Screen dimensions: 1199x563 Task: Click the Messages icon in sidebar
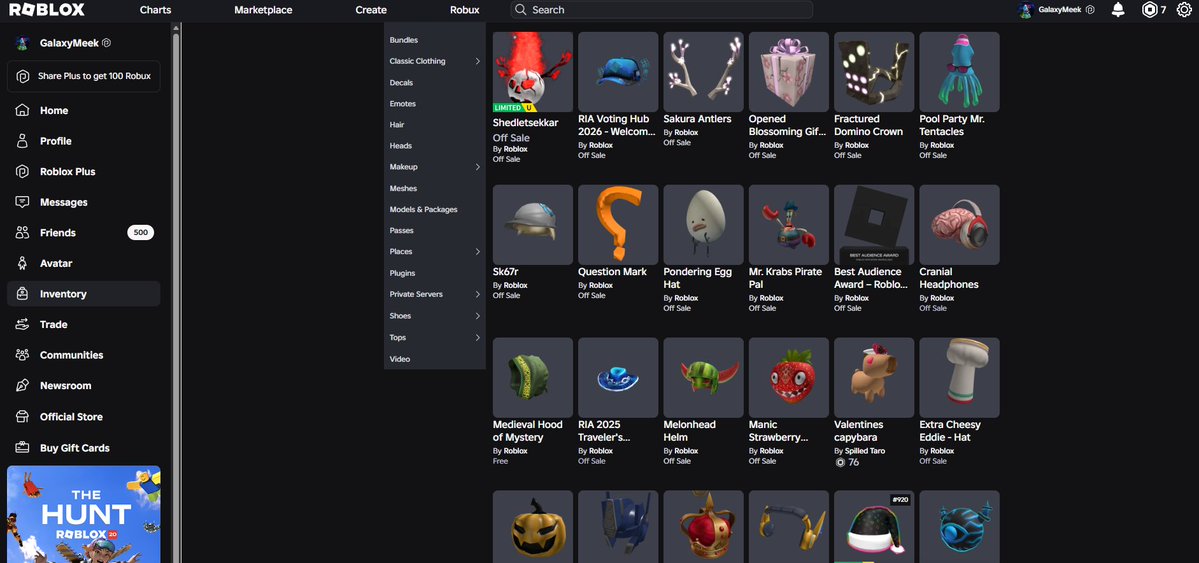[x=22, y=202]
